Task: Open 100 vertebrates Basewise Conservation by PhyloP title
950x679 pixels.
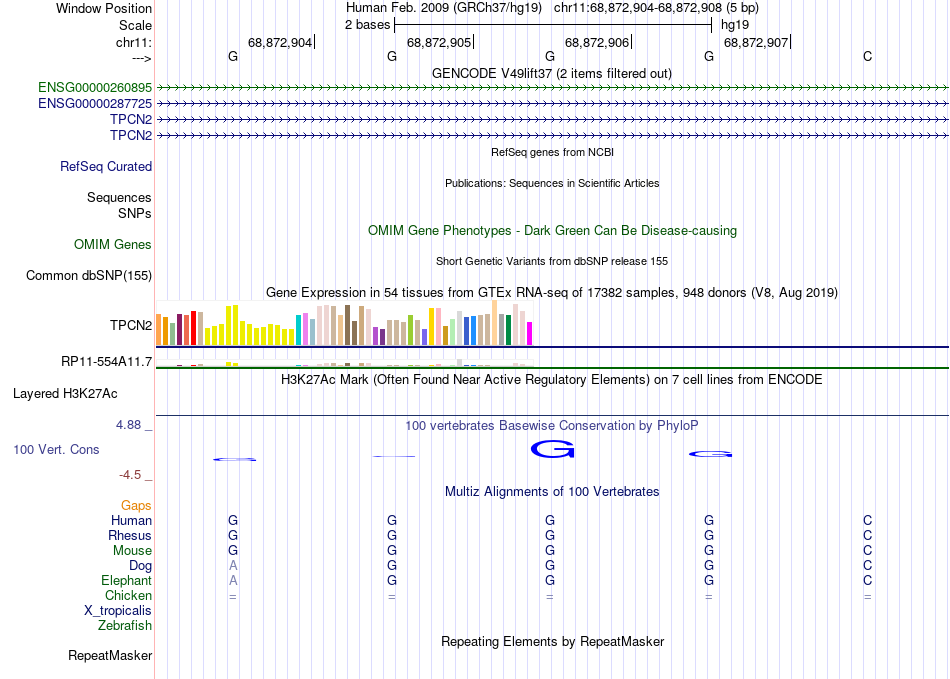Action: (x=552, y=426)
